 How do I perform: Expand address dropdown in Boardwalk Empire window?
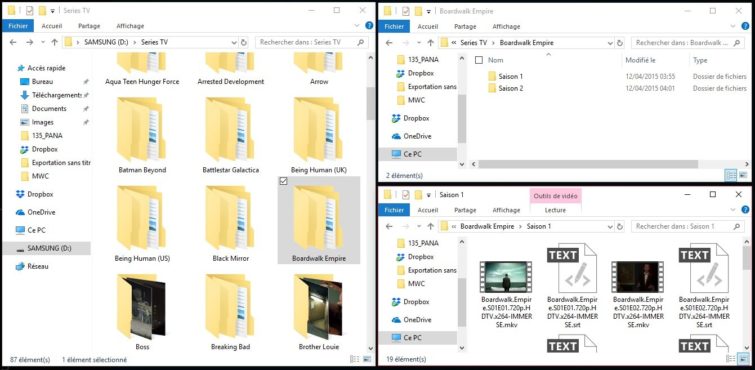click(610, 43)
